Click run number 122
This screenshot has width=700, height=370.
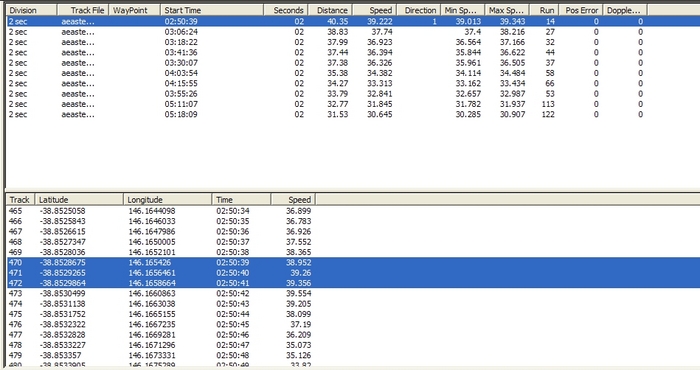click(x=548, y=114)
